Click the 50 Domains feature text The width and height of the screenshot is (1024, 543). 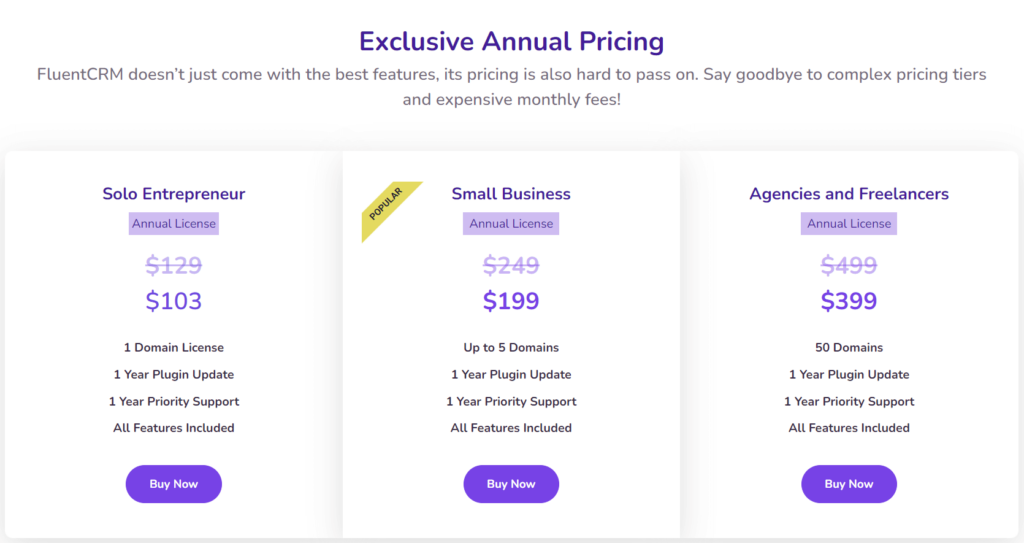click(x=849, y=348)
